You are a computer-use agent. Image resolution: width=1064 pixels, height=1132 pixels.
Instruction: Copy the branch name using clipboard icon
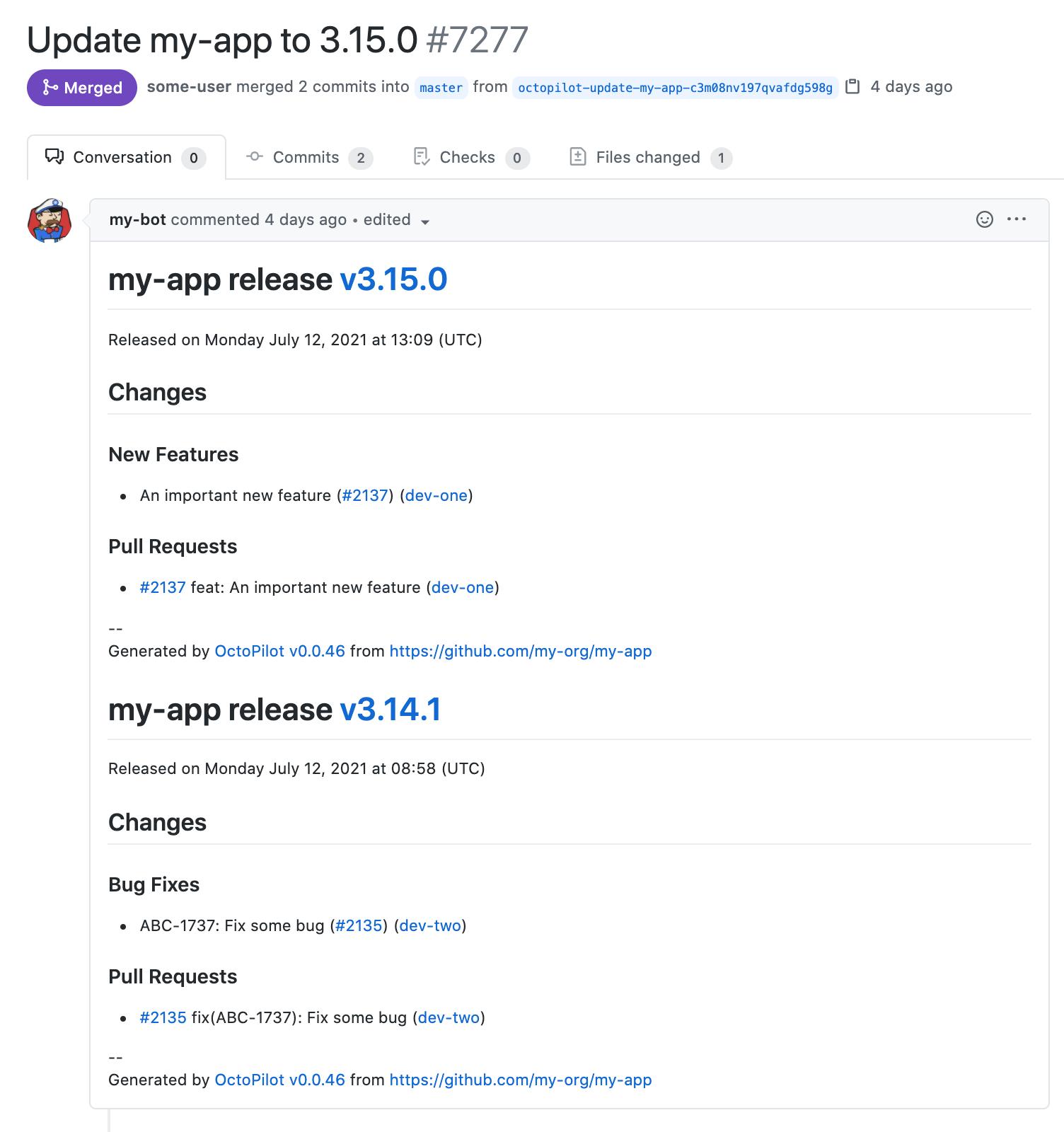click(853, 86)
